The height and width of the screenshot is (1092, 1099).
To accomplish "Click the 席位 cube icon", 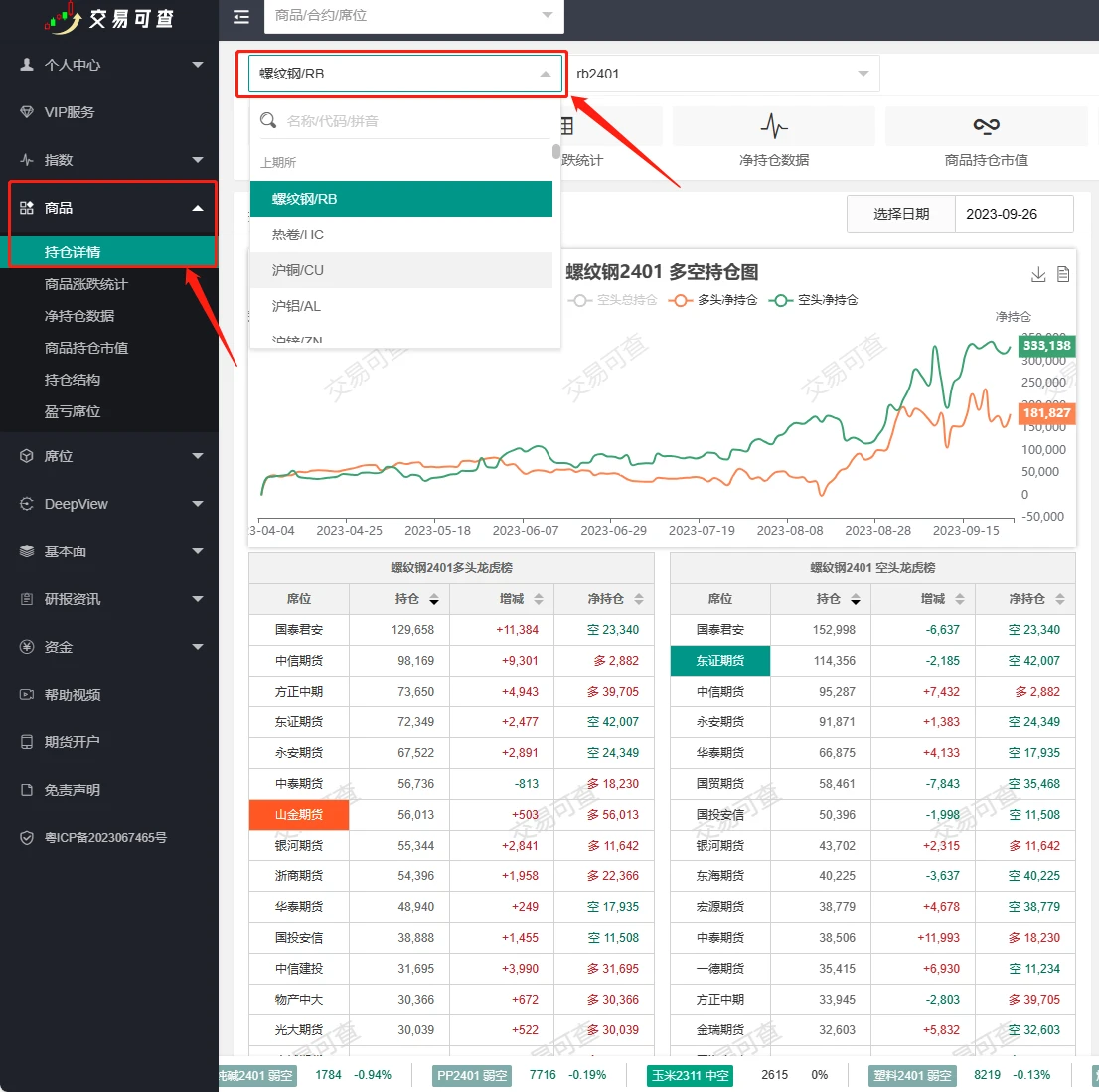I will [27, 456].
